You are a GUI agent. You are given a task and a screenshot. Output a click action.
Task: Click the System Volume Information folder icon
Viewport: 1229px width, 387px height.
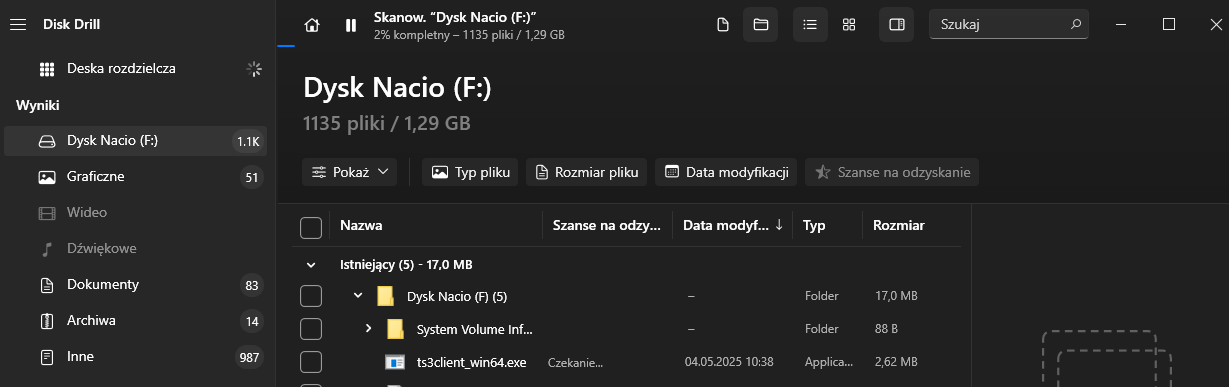(x=395, y=329)
